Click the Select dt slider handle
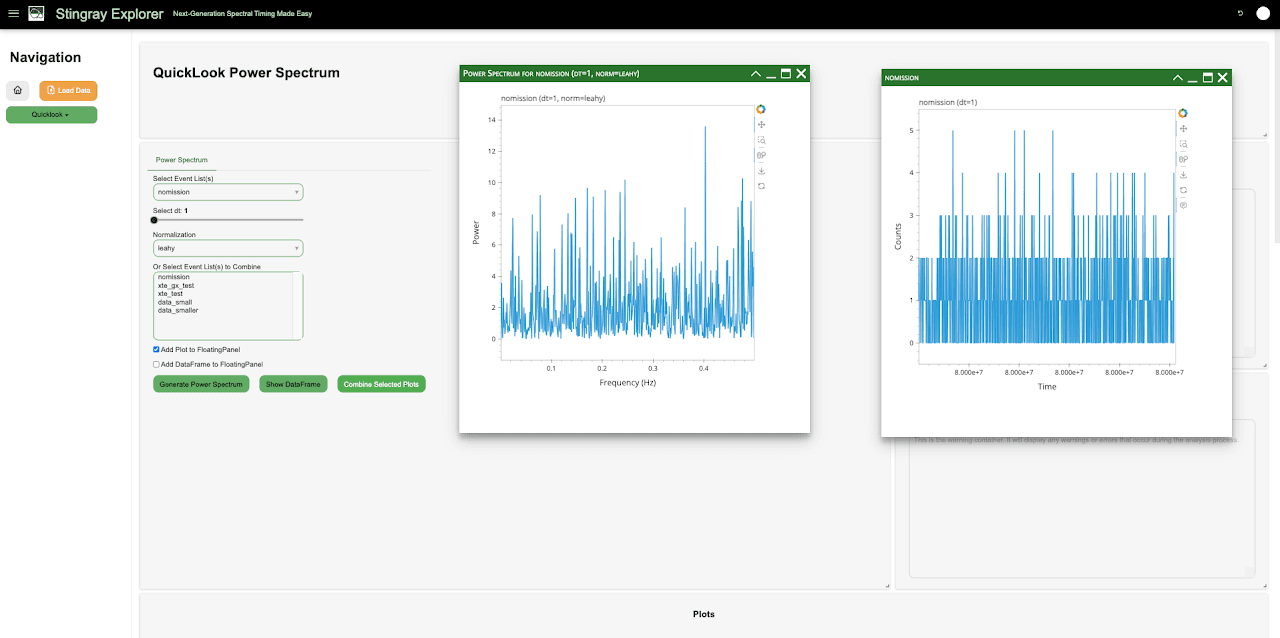1280x638 pixels. coord(154,220)
